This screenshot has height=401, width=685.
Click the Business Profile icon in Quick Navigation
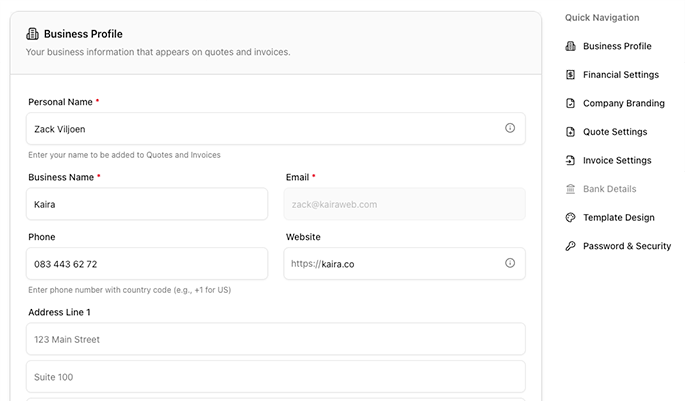pos(571,46)
